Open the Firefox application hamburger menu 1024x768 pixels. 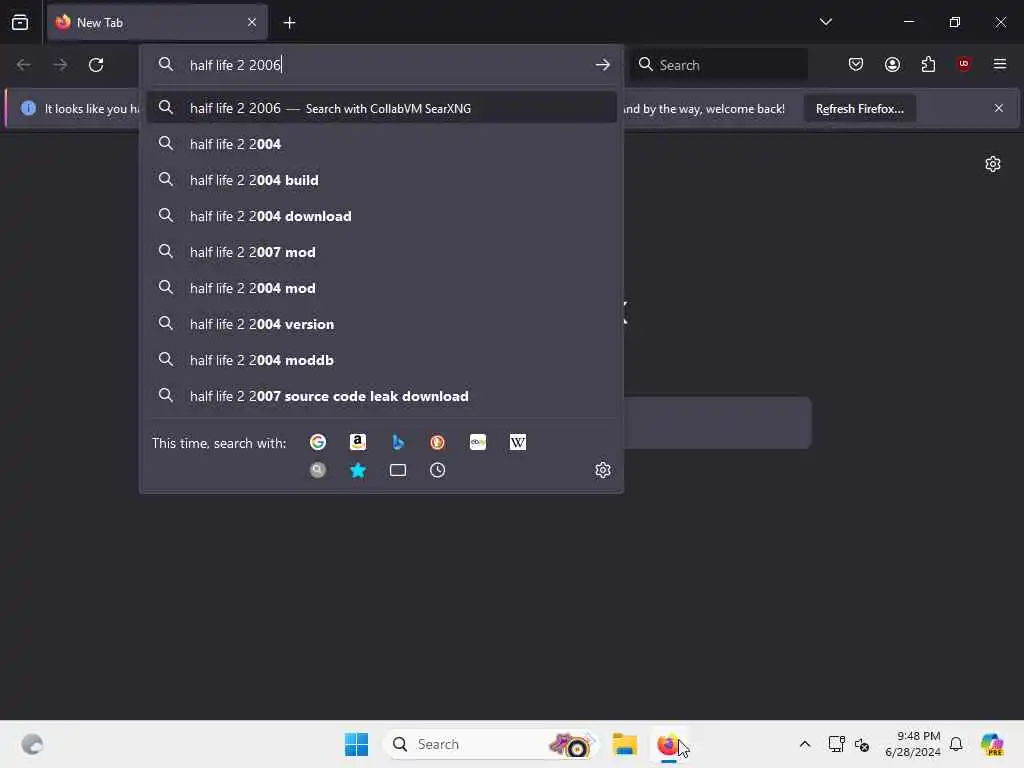(x=1000, y=64)
